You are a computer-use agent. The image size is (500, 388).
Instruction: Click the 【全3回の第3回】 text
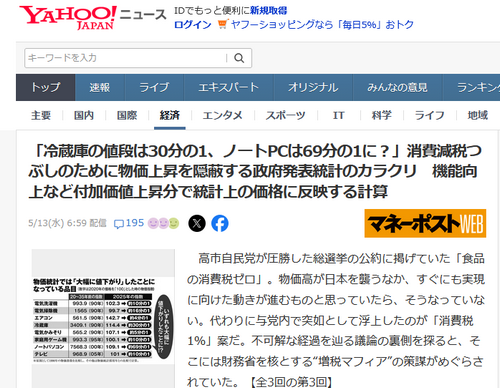point(291,382)
